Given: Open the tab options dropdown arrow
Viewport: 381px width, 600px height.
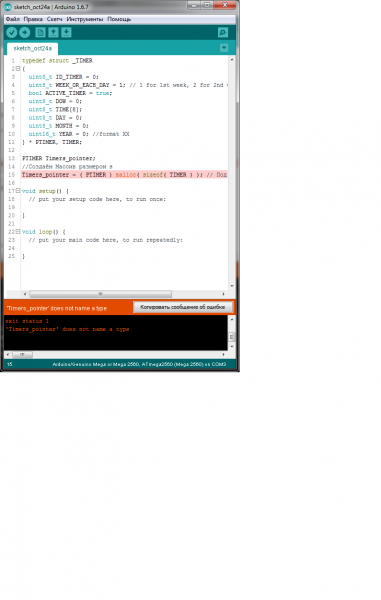Looking at the screenshot, I should pos(224,48).
